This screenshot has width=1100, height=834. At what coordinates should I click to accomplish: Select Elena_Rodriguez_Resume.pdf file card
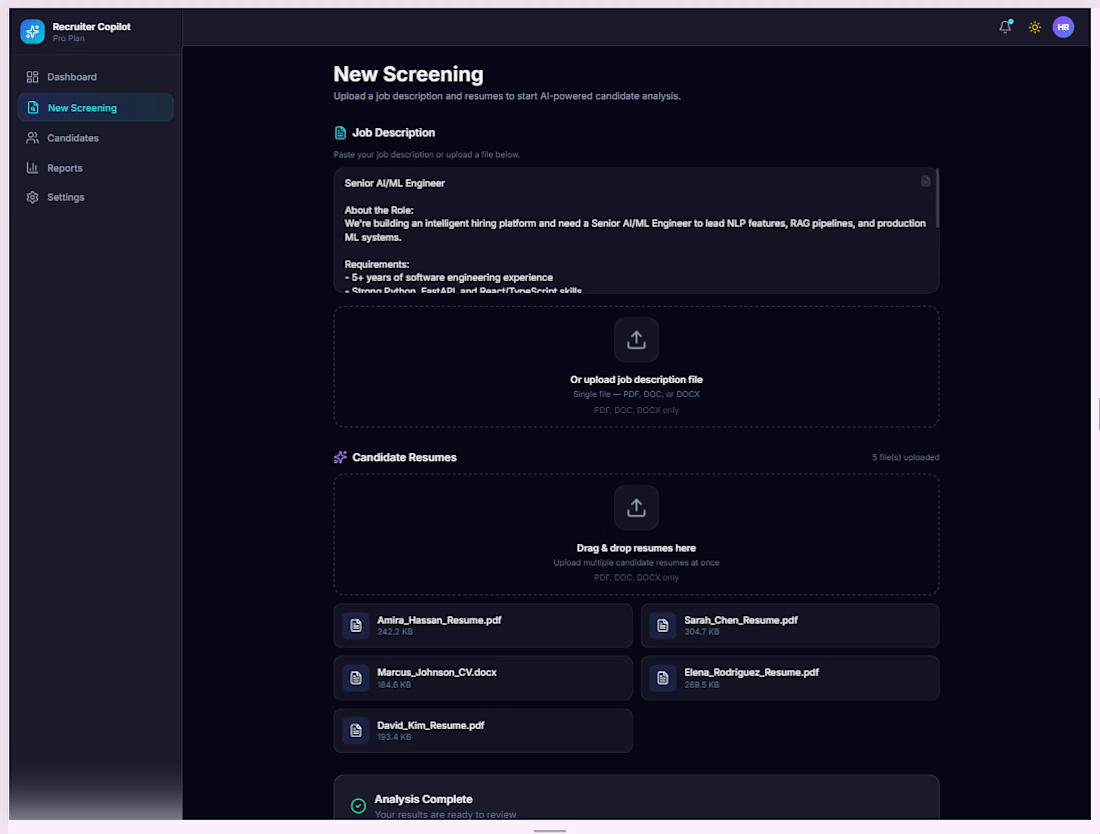(790, 678)
